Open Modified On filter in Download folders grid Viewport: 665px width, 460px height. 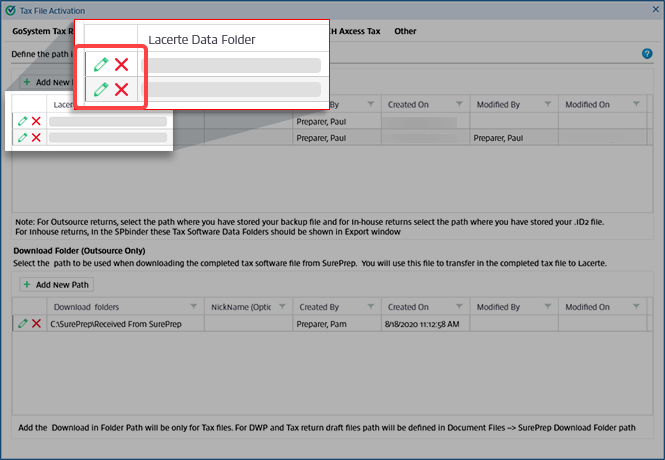[x=636, y=307]
